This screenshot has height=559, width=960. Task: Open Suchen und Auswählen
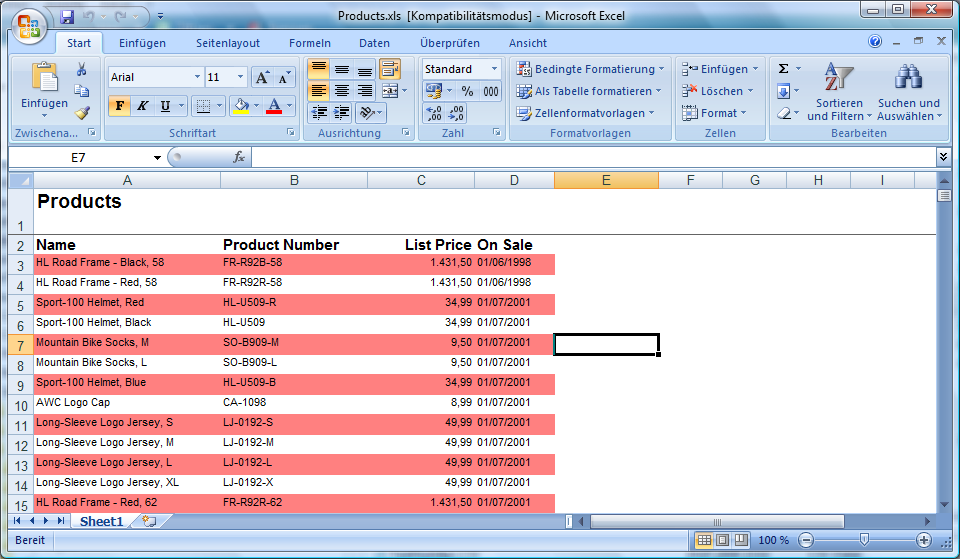pos(909,92)
